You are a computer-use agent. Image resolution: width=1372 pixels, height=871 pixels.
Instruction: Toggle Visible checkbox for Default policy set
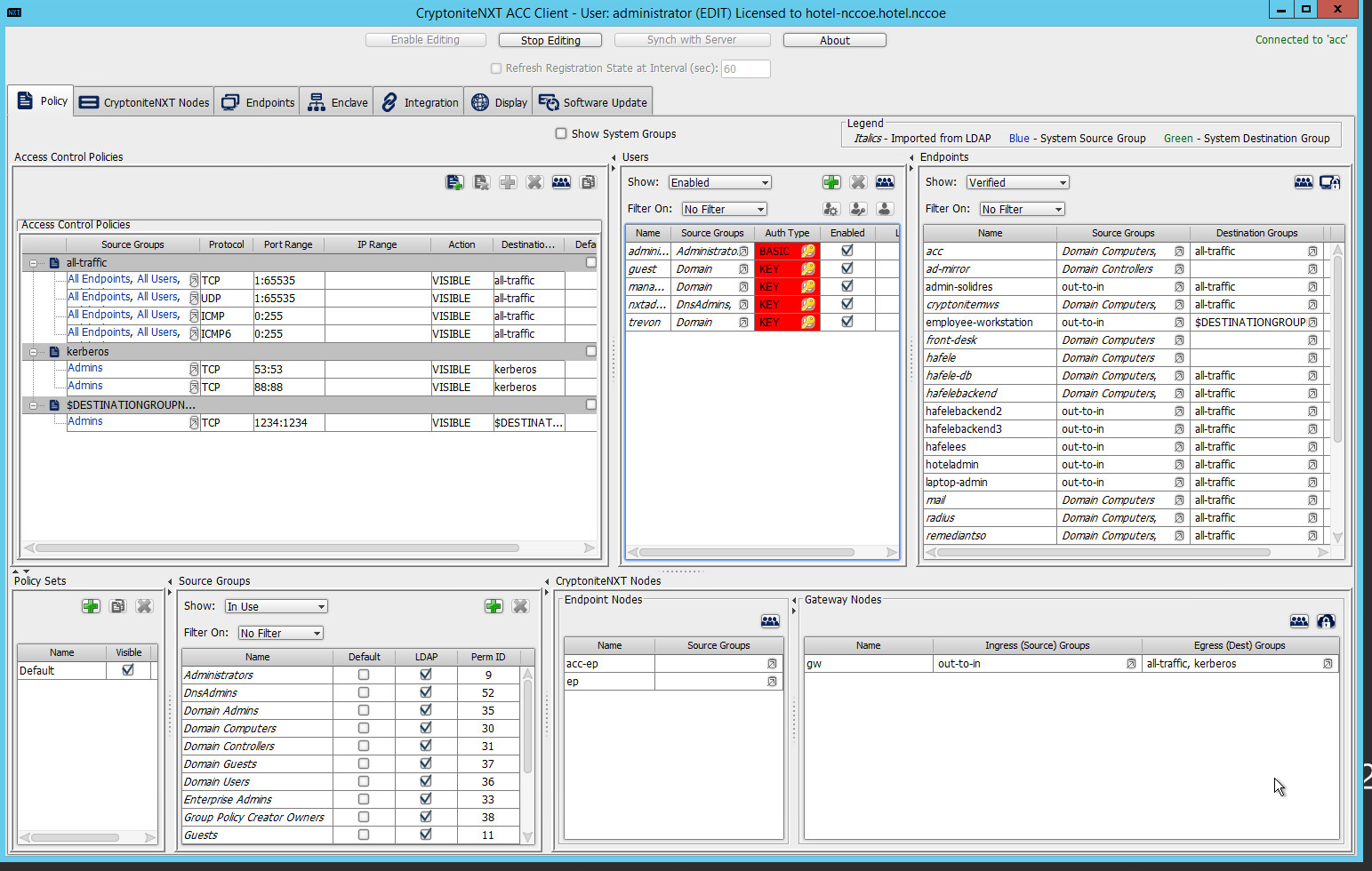[128, 670]
